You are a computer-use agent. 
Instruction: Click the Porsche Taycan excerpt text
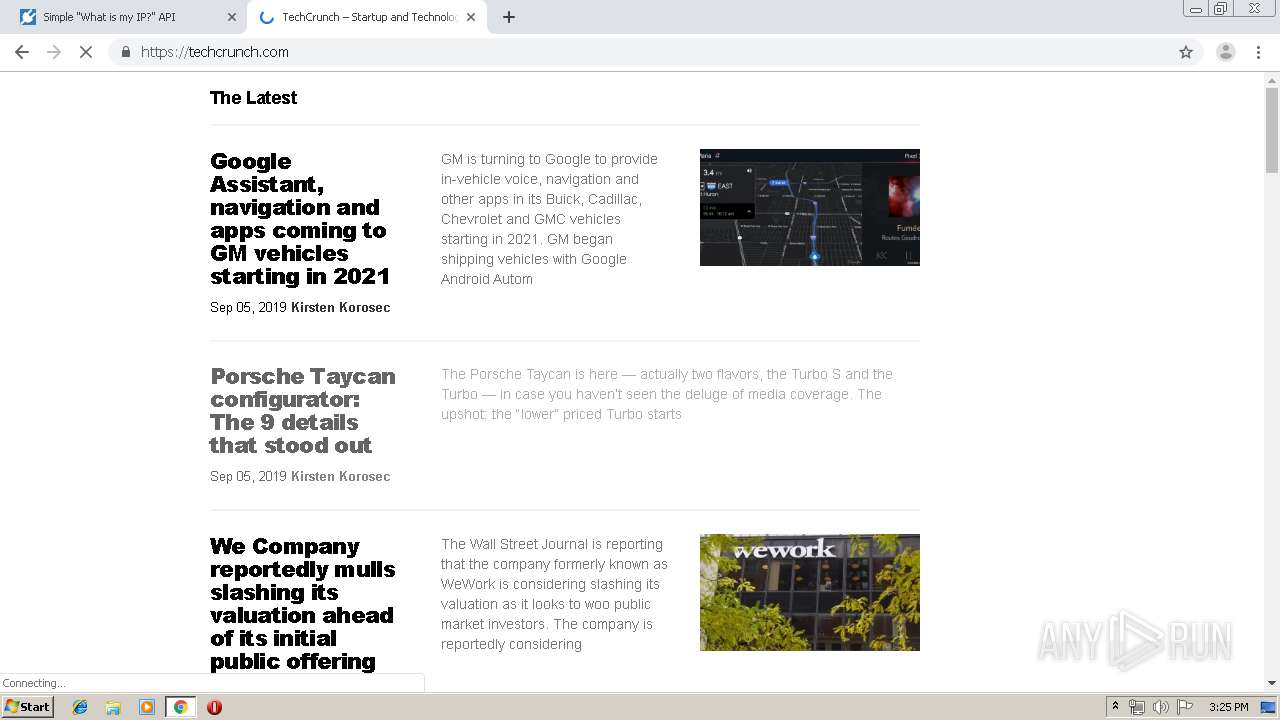coord(667,394)
